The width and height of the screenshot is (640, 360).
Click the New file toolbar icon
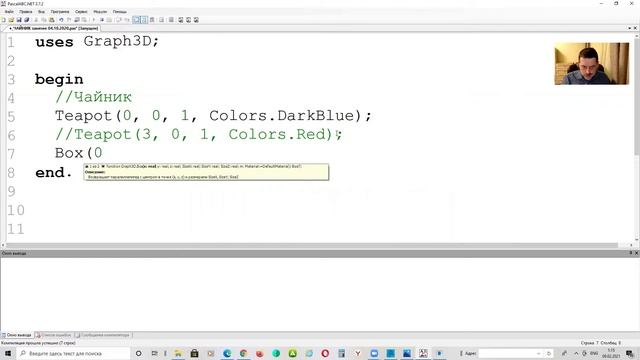(4, 20)
